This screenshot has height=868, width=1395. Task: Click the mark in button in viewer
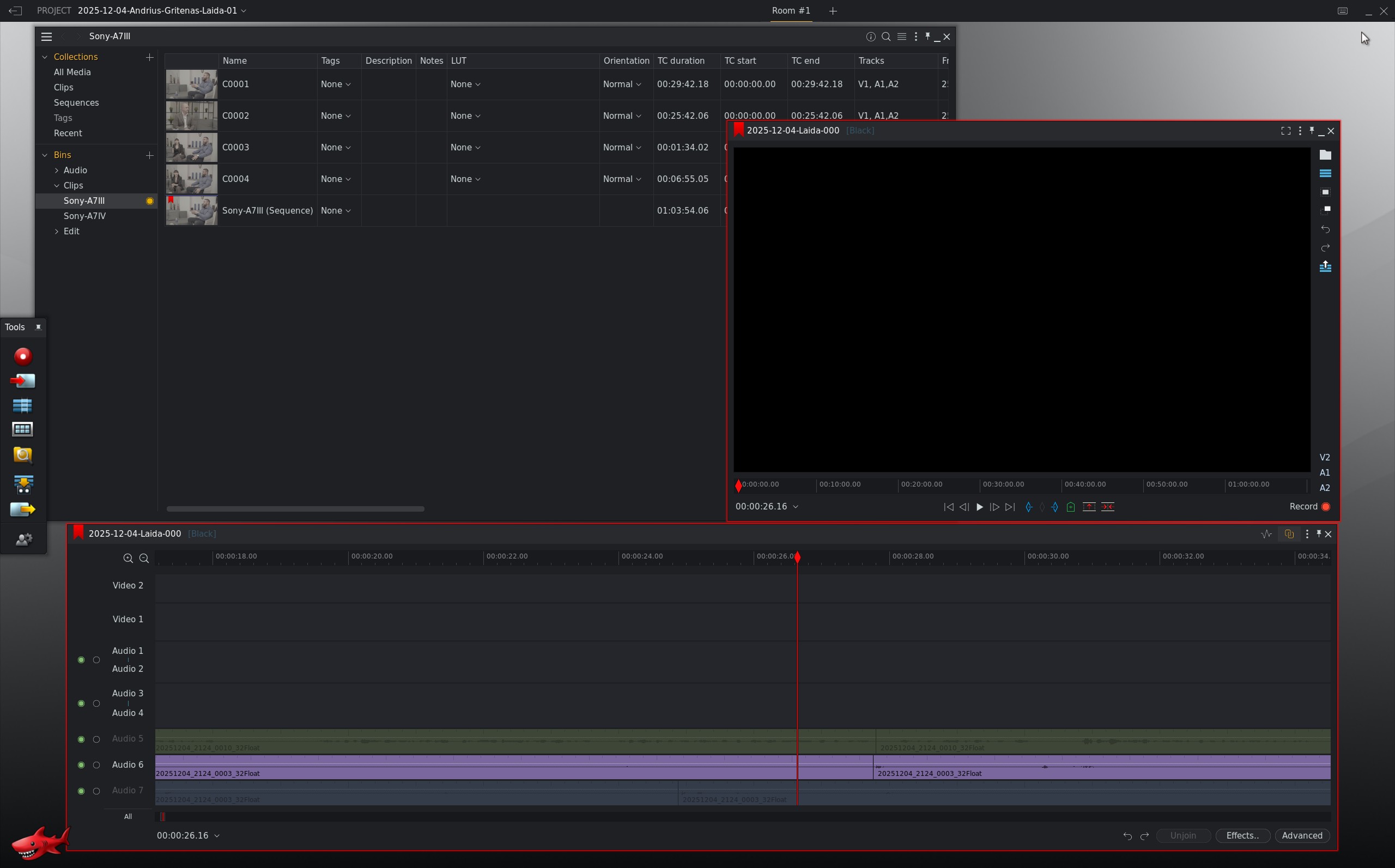pos(1029,507)
